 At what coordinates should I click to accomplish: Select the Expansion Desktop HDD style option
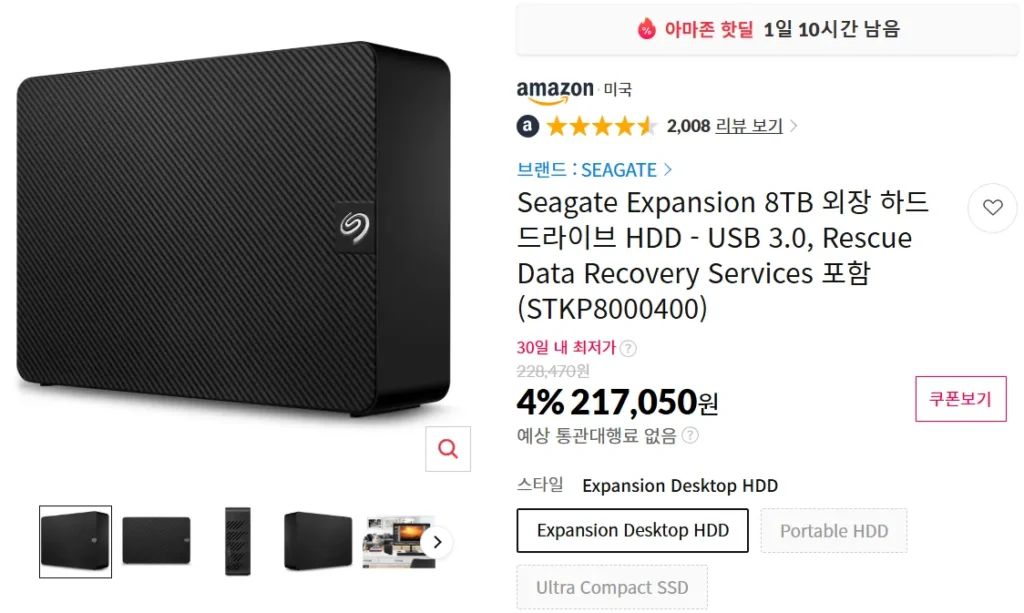pos(631,531)
